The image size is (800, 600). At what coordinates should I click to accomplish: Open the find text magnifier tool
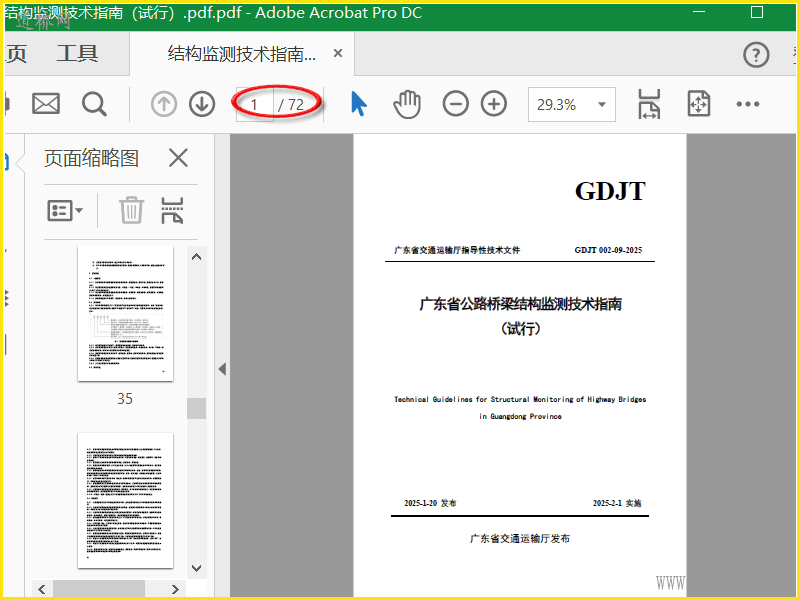94,104
